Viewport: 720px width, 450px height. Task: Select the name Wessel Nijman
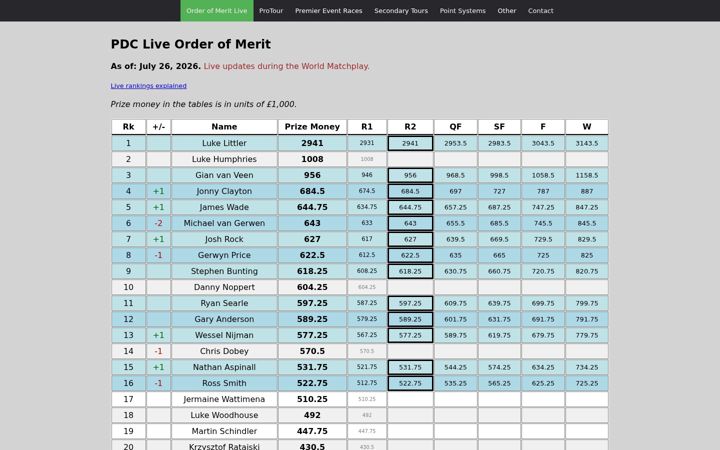pyautogui.click(x=224, y=335)
